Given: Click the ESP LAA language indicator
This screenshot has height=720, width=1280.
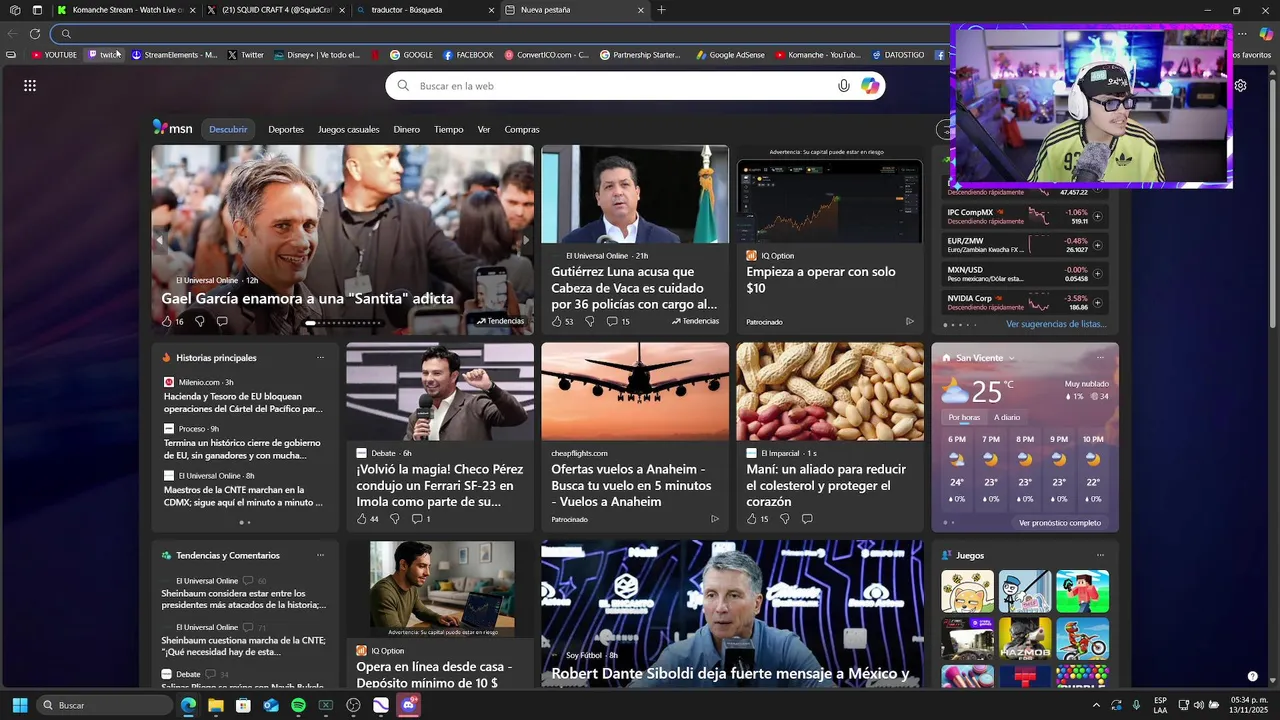Looking at the screenshot, I should 1160,705.
